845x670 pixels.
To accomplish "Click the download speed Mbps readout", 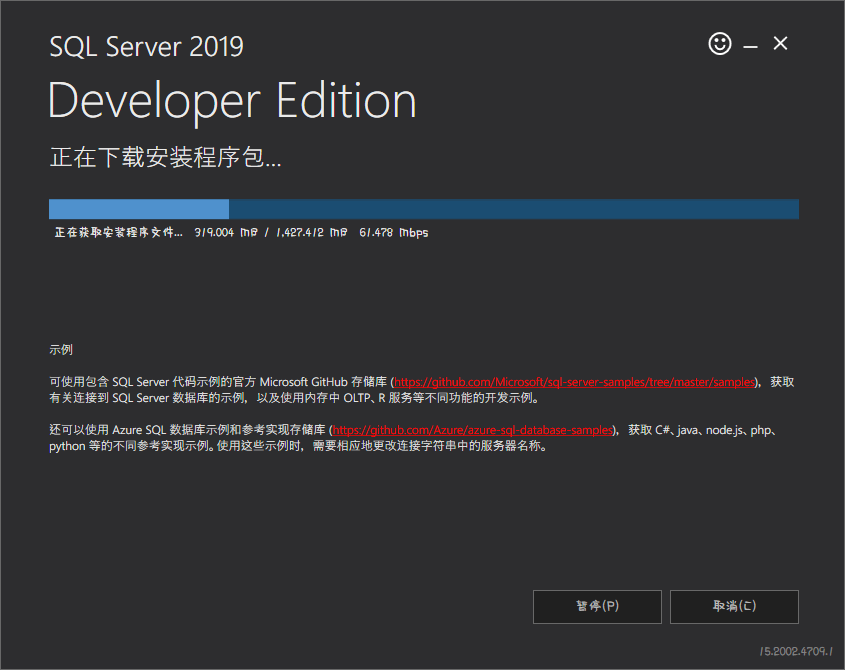I will [x=393, y=233].
